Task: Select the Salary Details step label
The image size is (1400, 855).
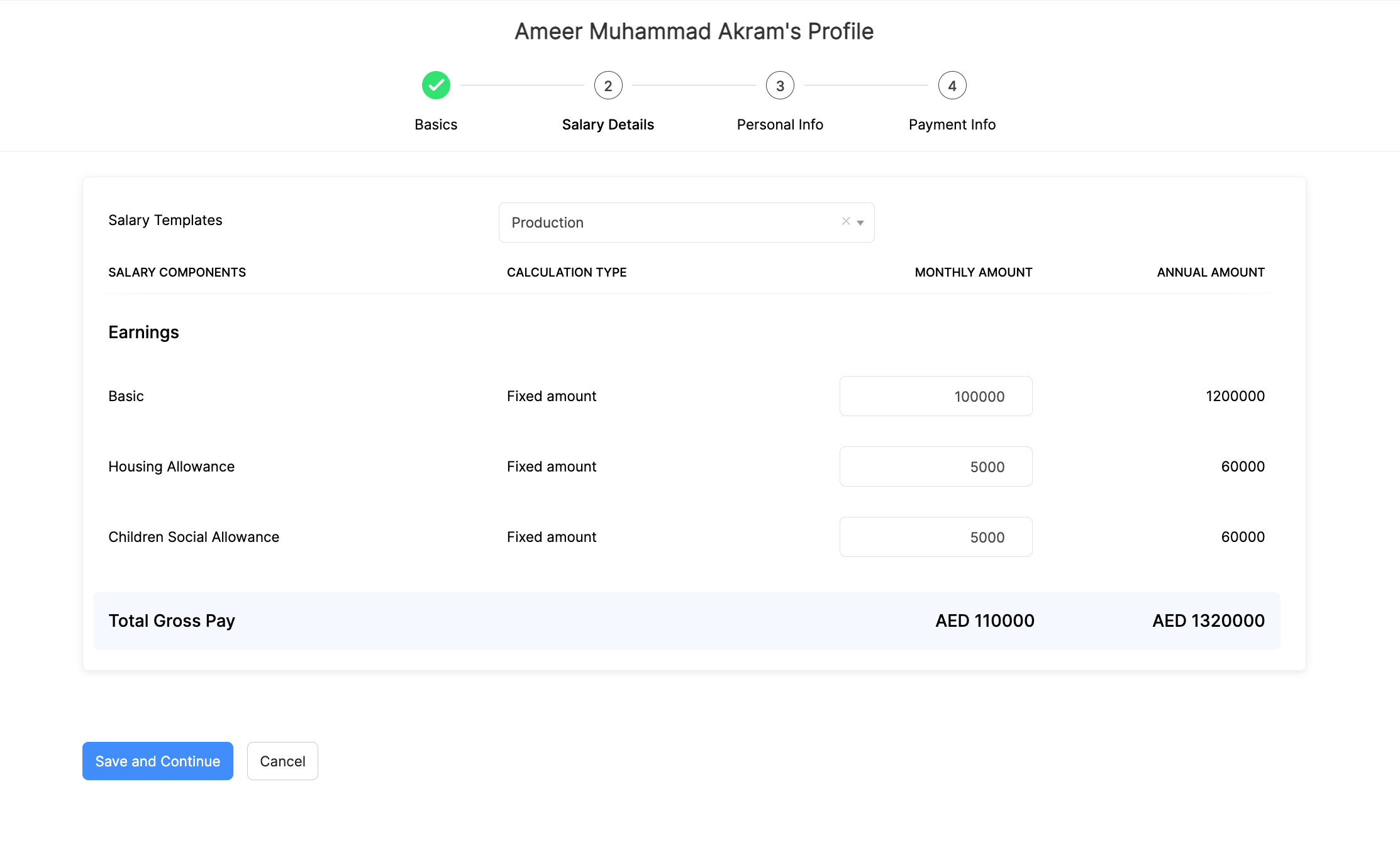Action: (x=608, y=124)
